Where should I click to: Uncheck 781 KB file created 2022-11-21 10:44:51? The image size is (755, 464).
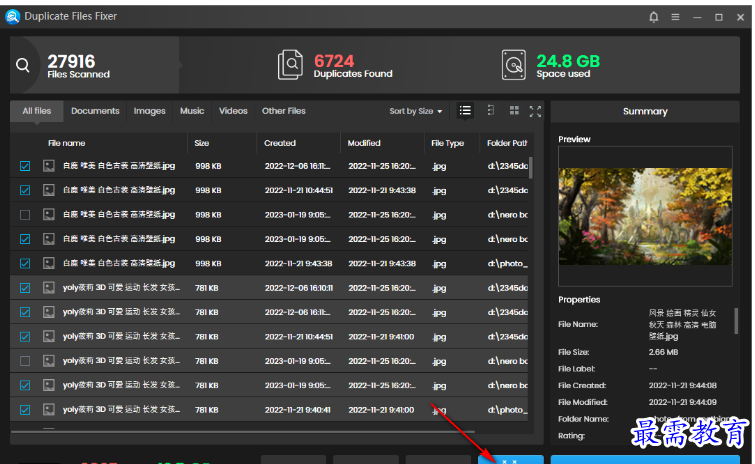click(x=25, y=336)
